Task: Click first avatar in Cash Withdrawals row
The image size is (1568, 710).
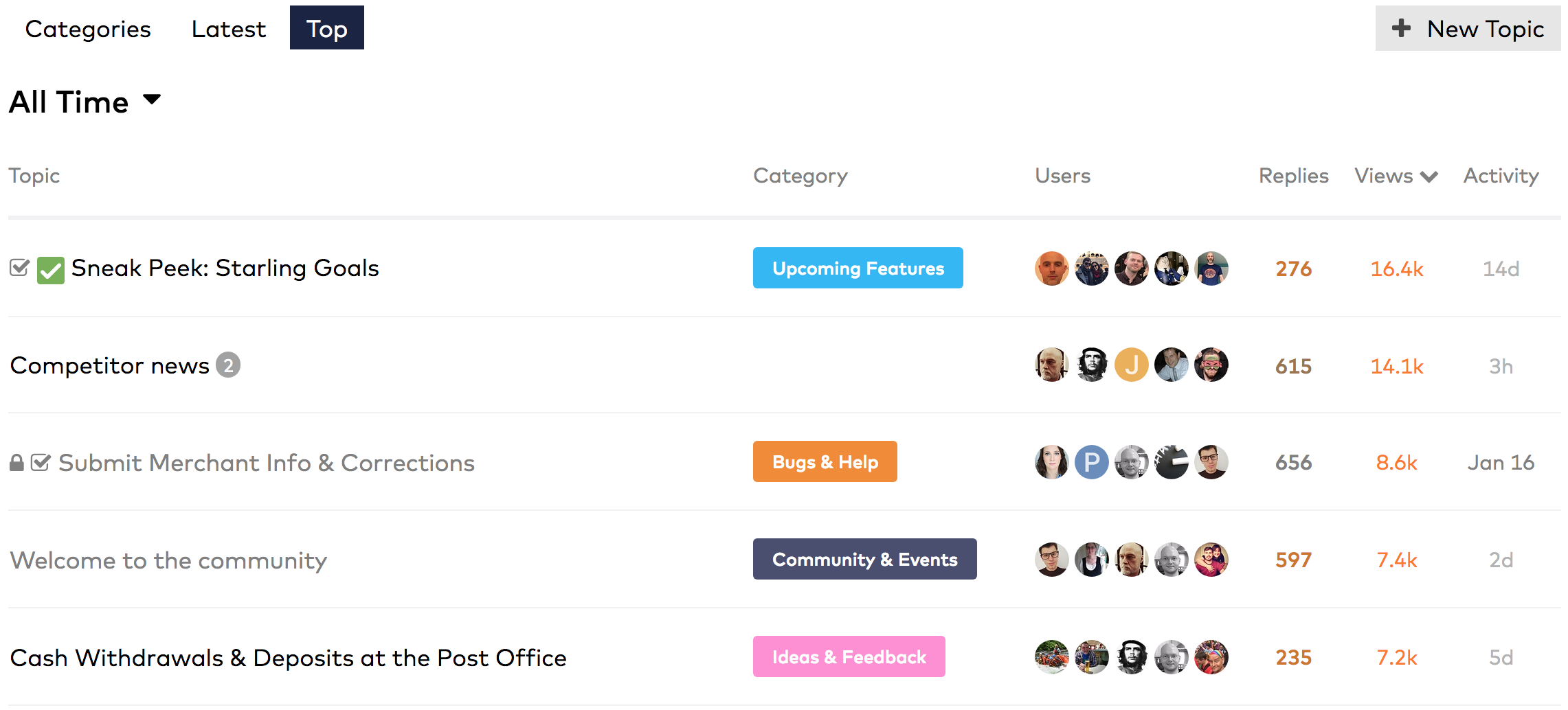Action: 1051,657
